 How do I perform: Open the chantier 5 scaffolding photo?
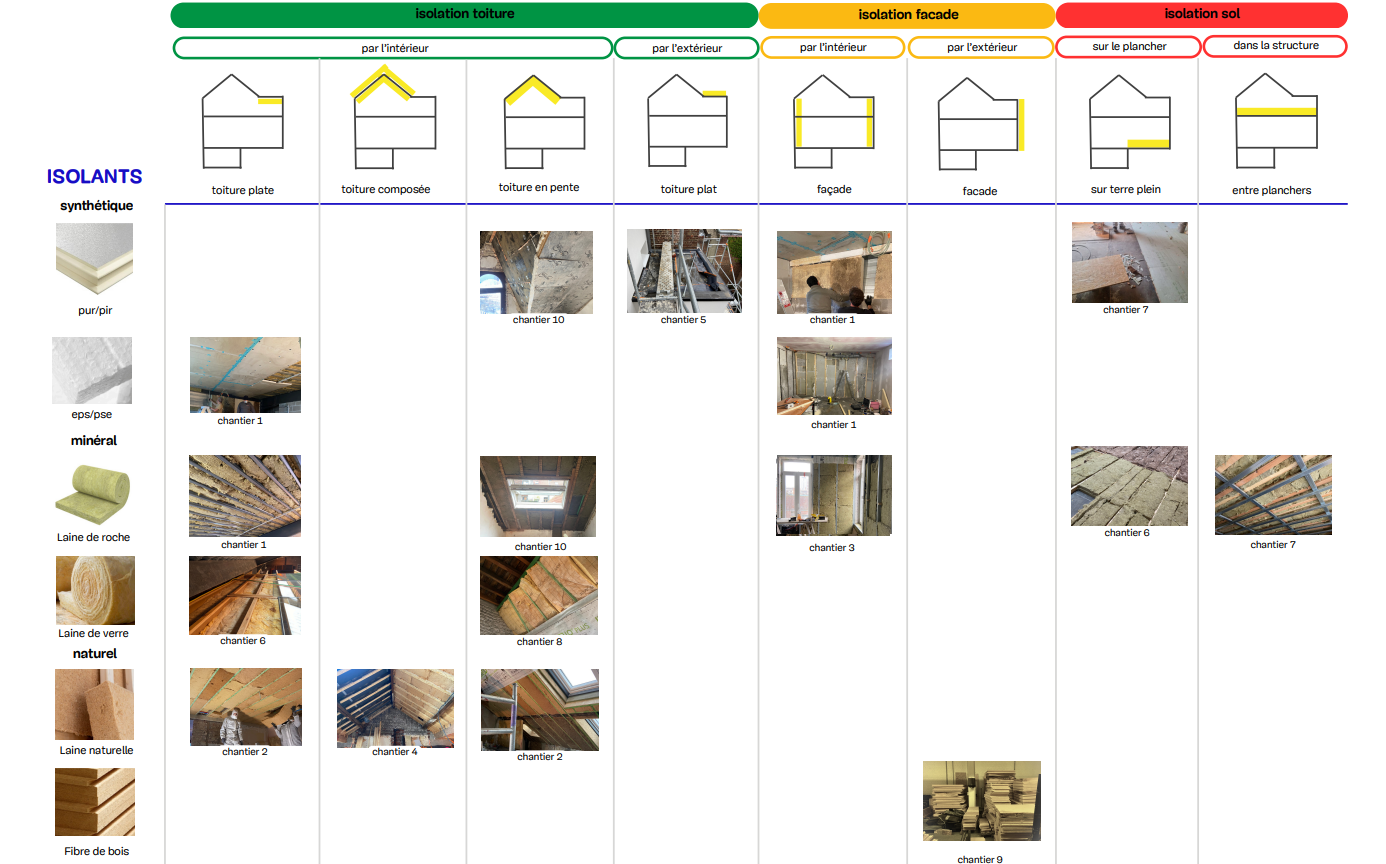tap(684, 271)
